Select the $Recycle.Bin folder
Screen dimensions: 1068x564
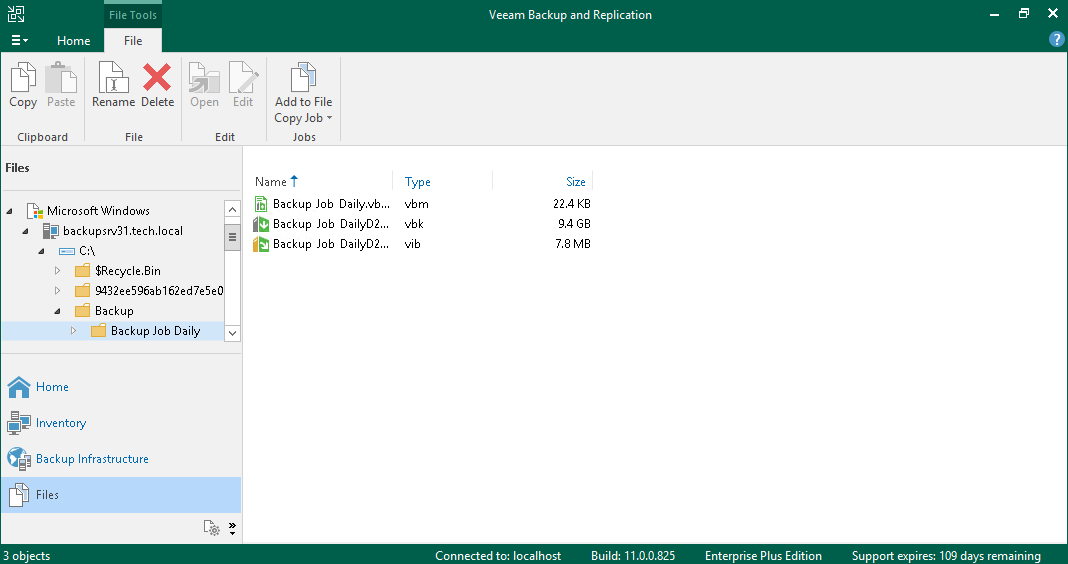click(128, 271)
